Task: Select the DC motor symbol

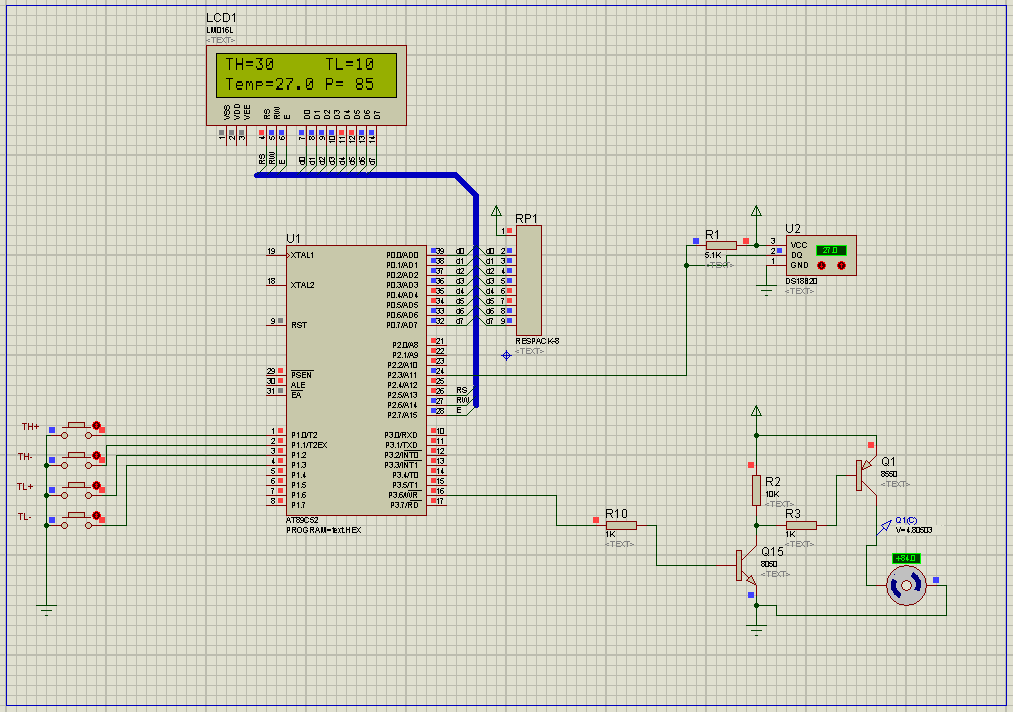Action: point(907,585)
